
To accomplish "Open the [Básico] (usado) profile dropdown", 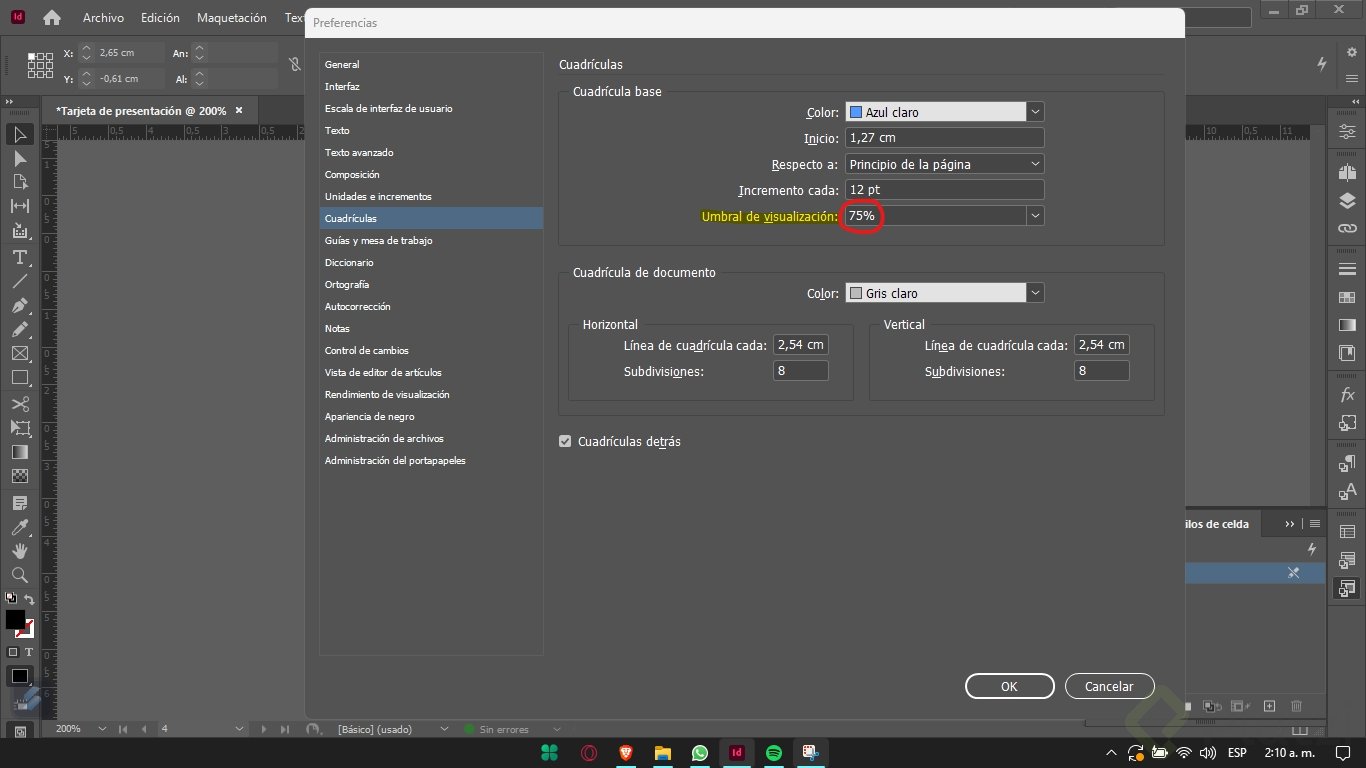I will 445,729.
